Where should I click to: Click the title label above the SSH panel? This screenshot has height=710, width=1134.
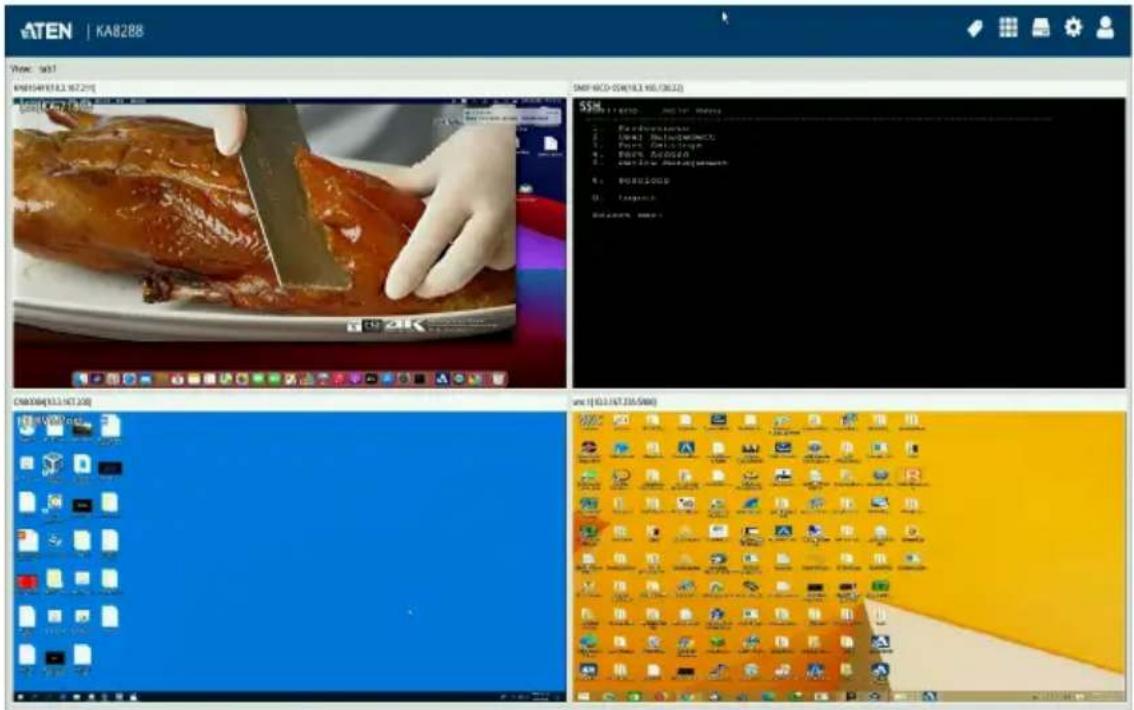coord(628,88)
